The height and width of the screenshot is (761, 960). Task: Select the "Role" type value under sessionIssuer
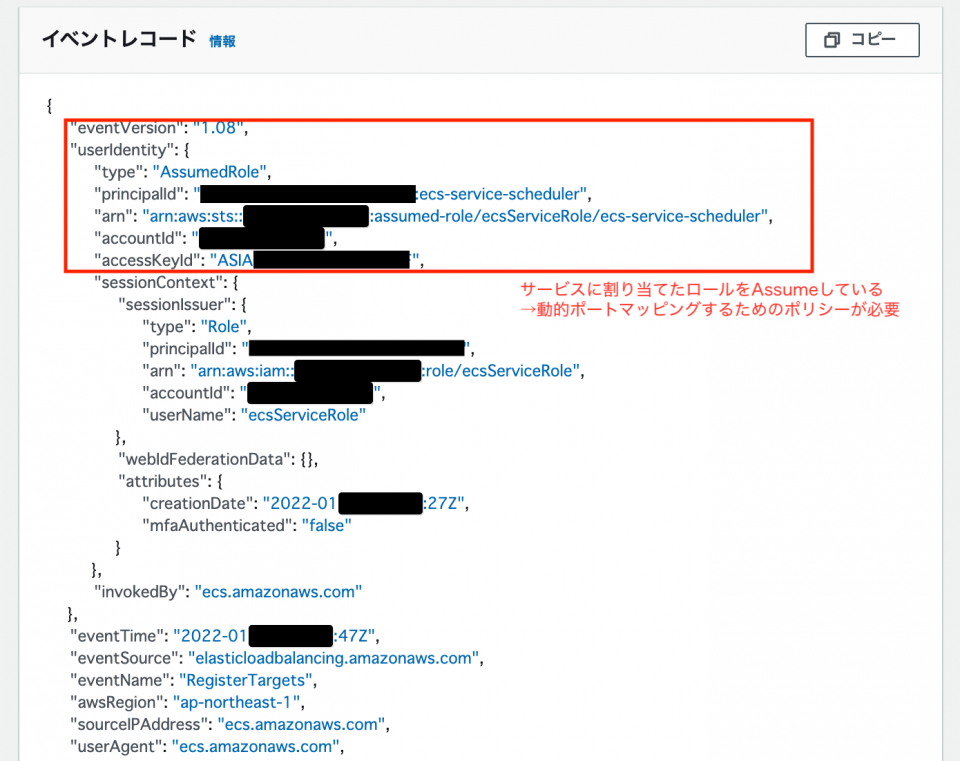click(x=224, y=325)
